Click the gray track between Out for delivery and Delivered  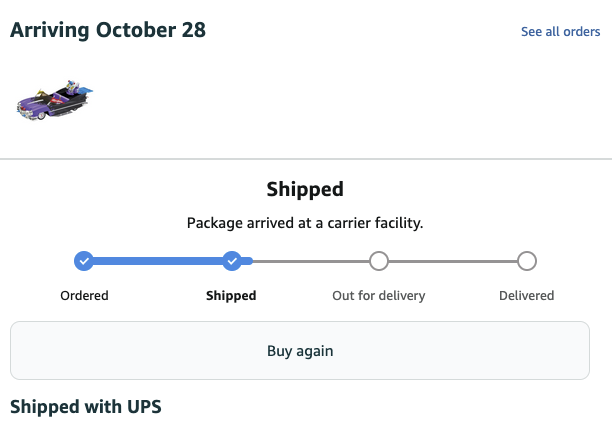(452, 261)
